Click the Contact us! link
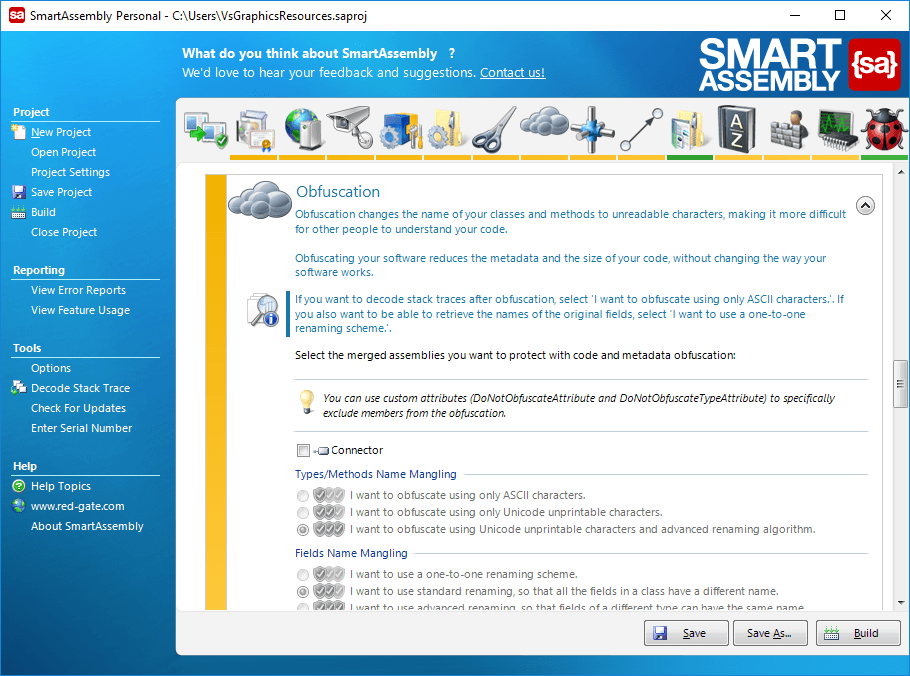The width and height of the screenshot is (910, 676). [x=512, y=73]
